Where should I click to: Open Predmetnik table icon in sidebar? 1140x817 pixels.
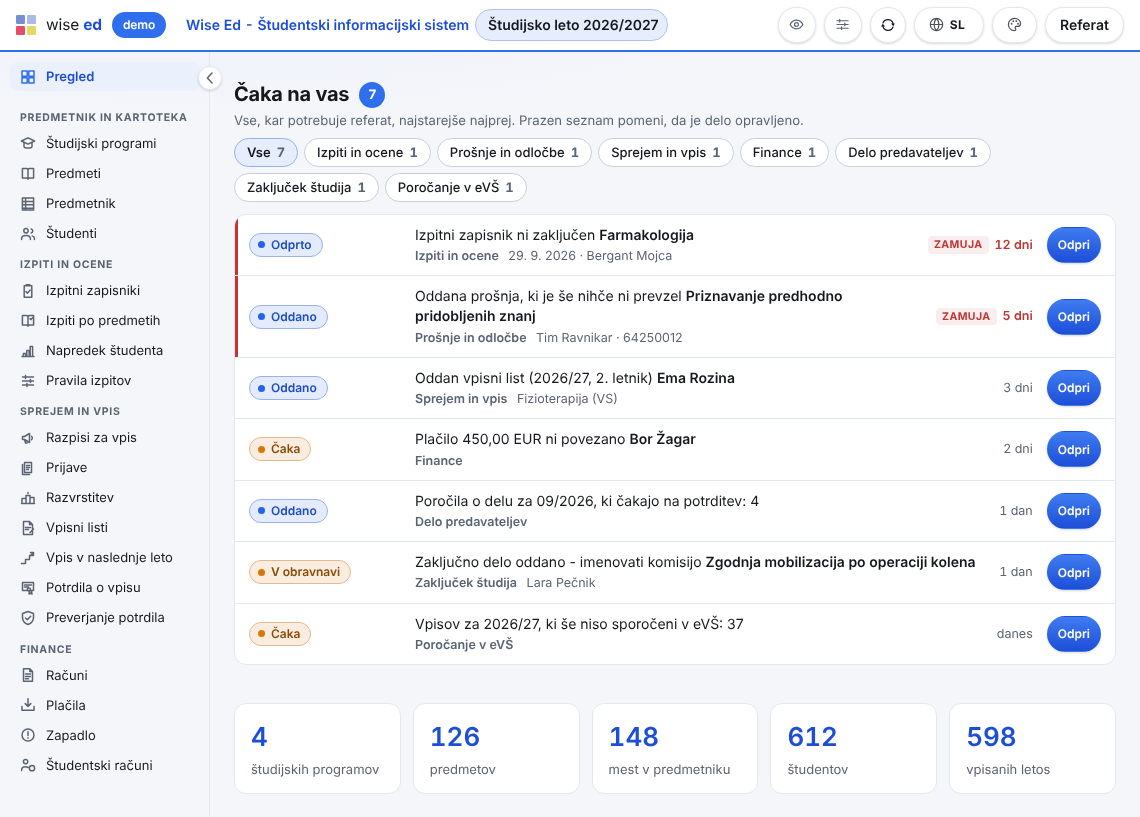[28, 204]
